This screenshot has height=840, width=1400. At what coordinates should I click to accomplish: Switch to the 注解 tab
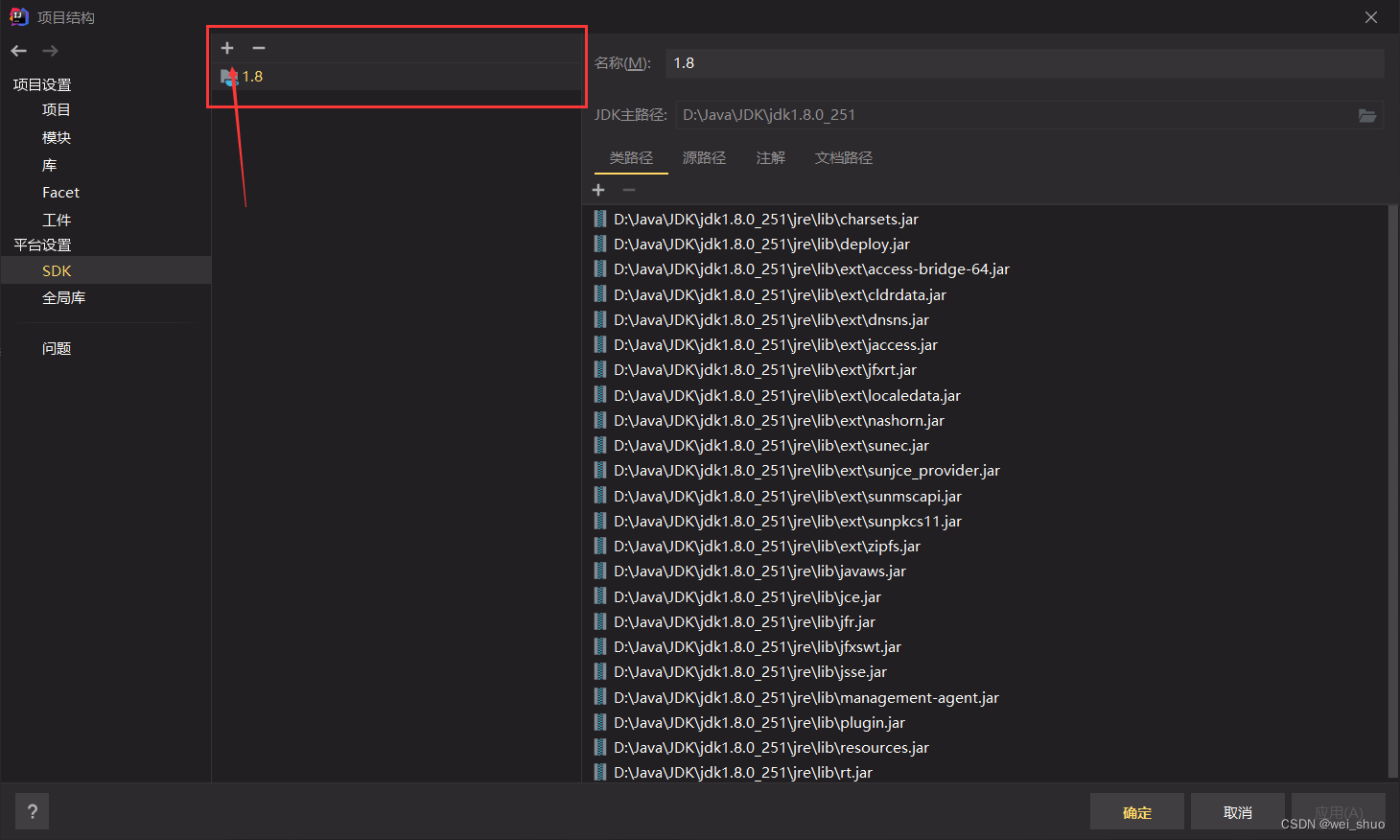point(771,158)
